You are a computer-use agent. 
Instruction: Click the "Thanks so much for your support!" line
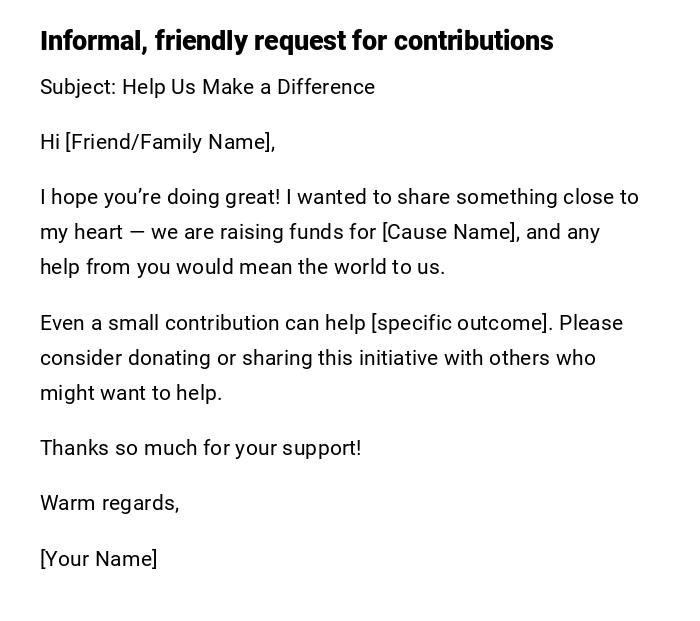[200, 448]
